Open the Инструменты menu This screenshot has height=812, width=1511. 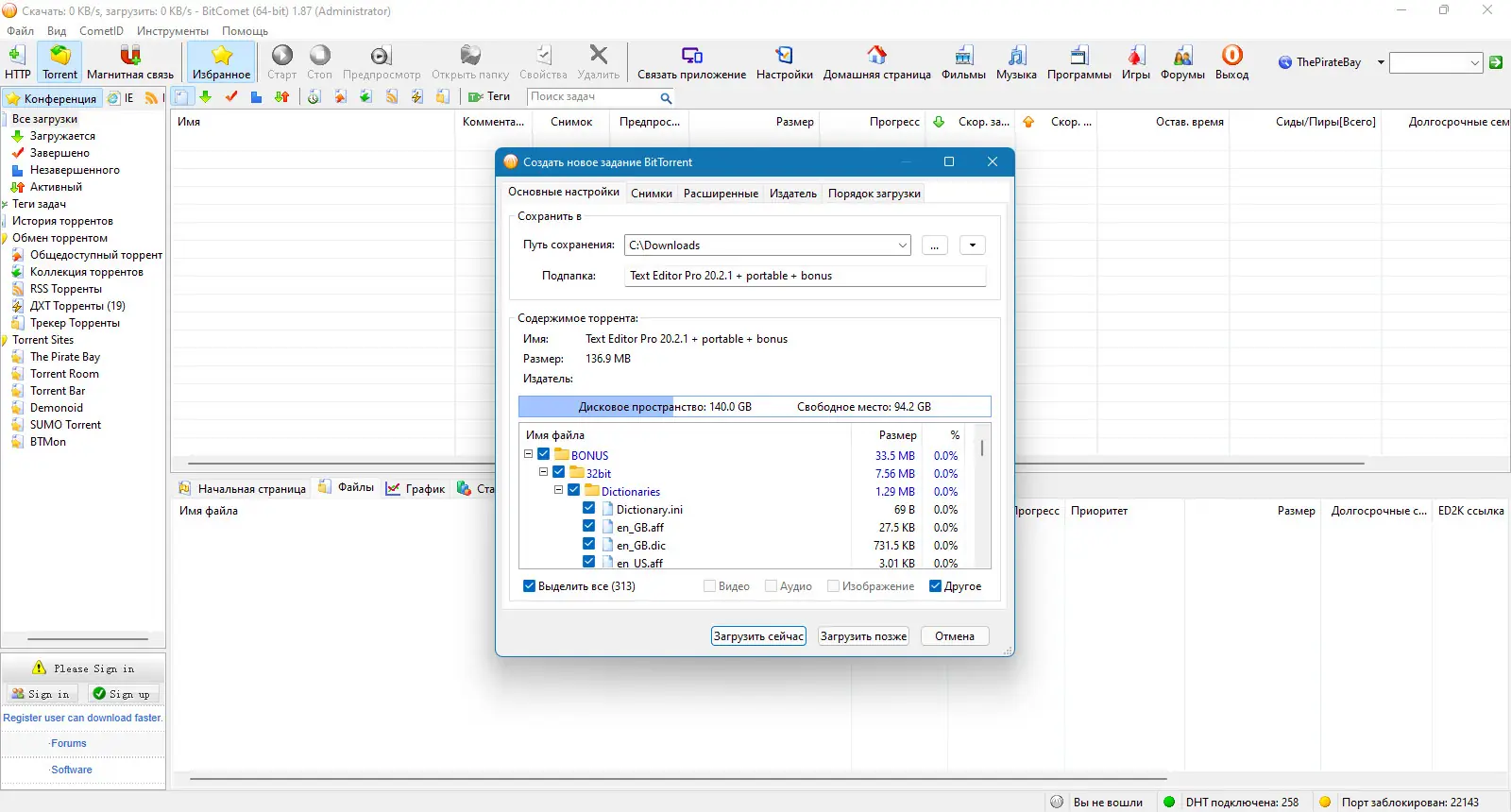(173, 31)
